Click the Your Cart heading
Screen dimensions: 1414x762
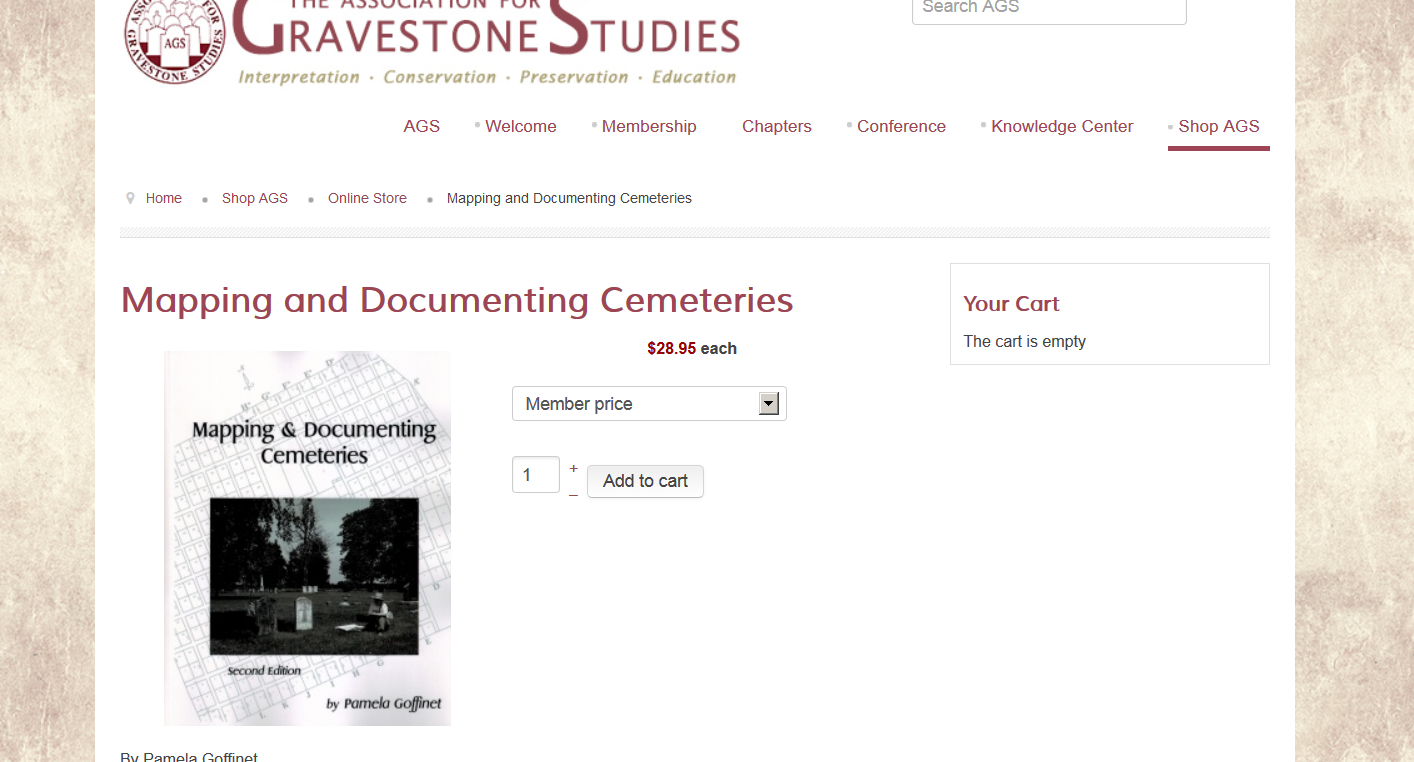(1011, 304)
